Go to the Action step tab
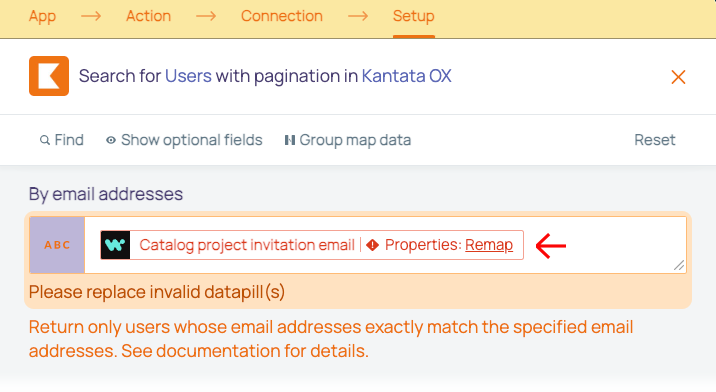716x392 pixels. point(148,16)
